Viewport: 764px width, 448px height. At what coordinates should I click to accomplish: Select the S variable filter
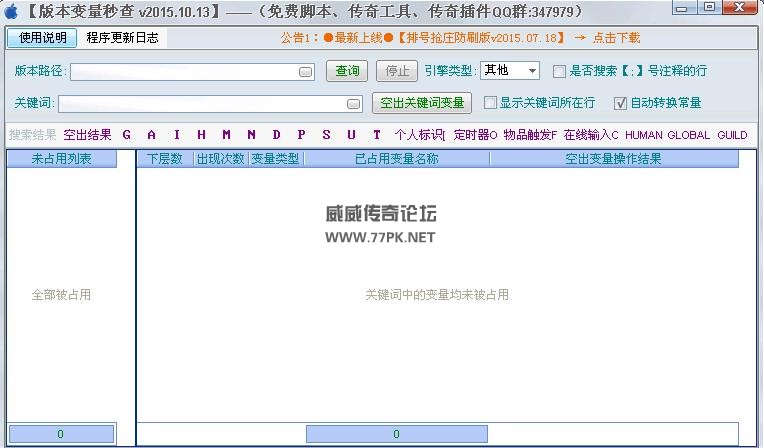tap(326, 135)
